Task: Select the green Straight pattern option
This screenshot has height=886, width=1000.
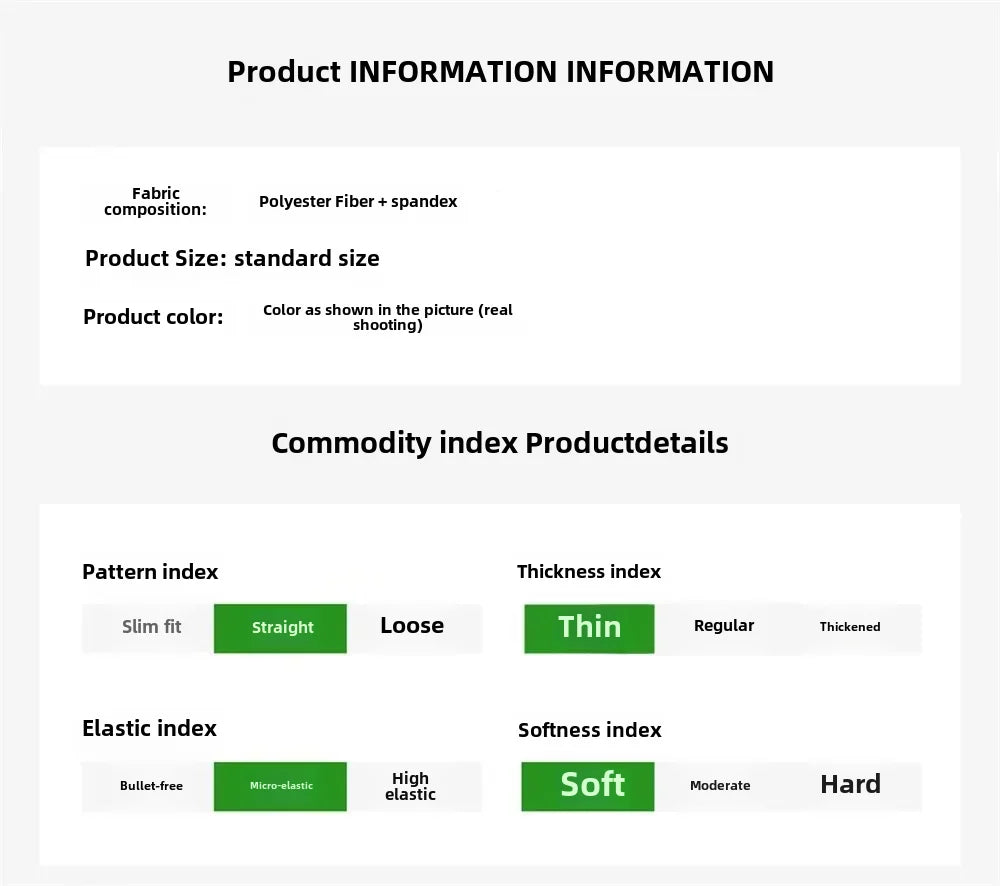Action: pos(280,628)
